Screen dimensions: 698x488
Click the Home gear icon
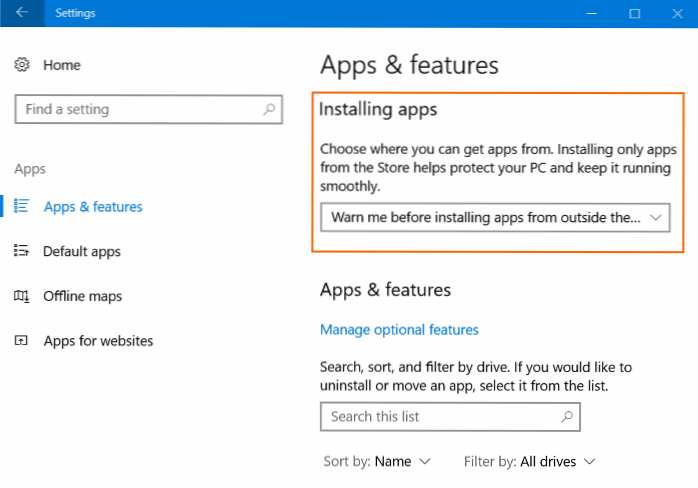[x=22, y=65]
